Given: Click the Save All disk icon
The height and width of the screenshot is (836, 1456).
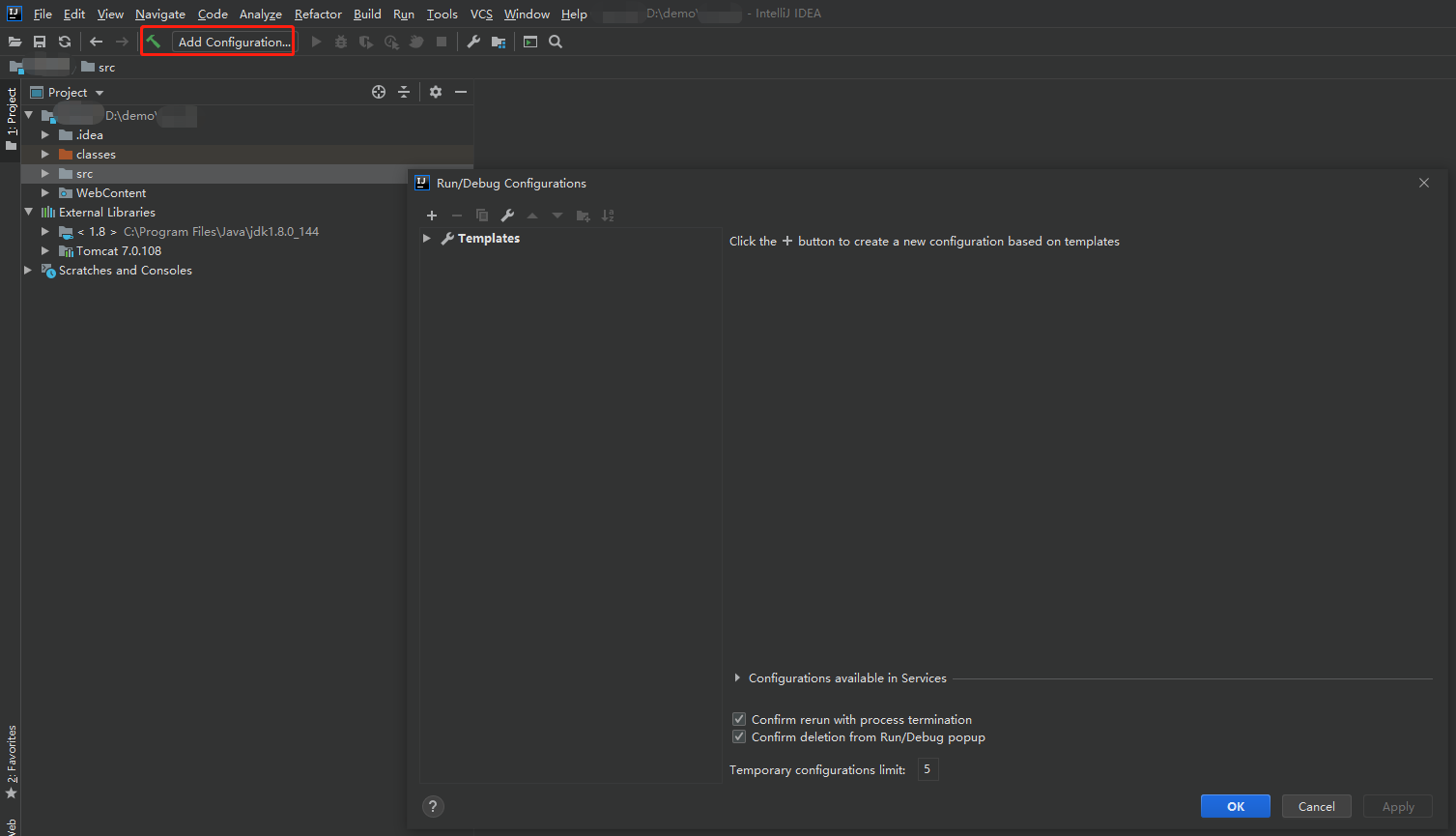Looking at the screenshot, I should coord(40,42).
